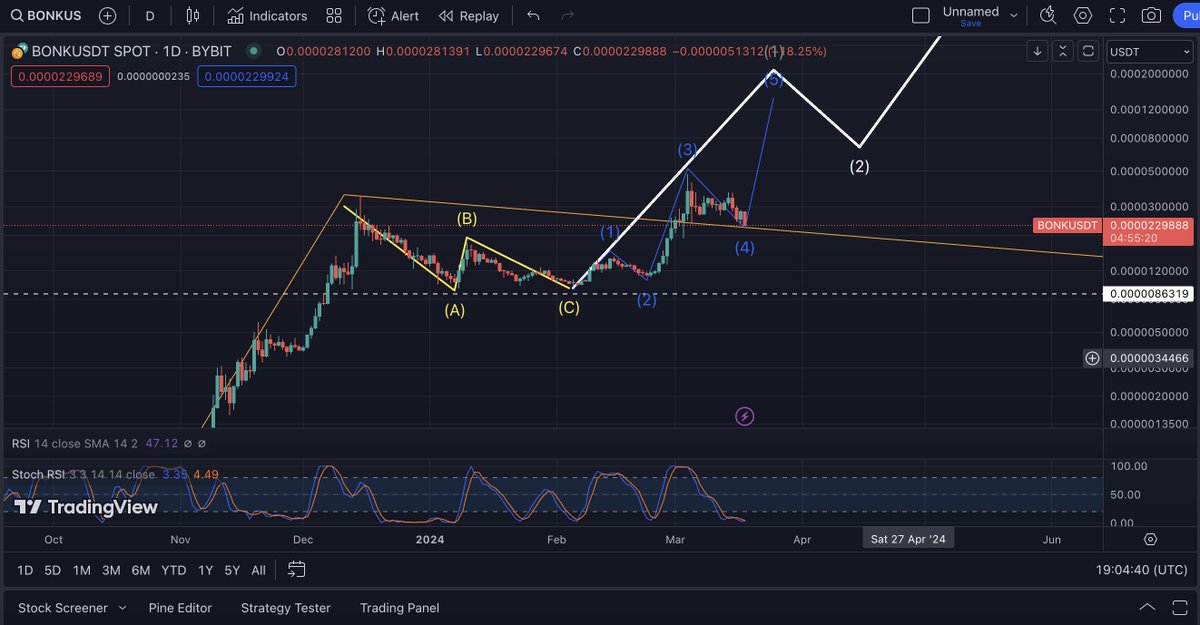Click the collapse pane arrows icon
Screen dimensions: 1200x625
pos(1064,51)
